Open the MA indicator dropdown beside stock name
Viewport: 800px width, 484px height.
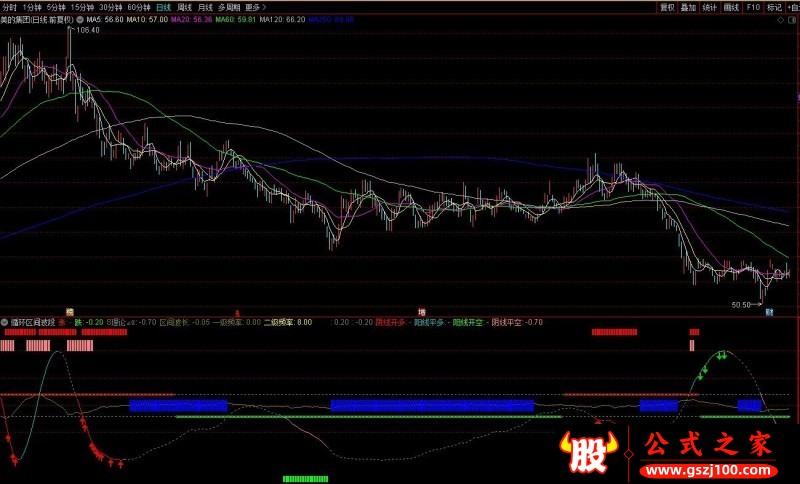tap(80, 19)
